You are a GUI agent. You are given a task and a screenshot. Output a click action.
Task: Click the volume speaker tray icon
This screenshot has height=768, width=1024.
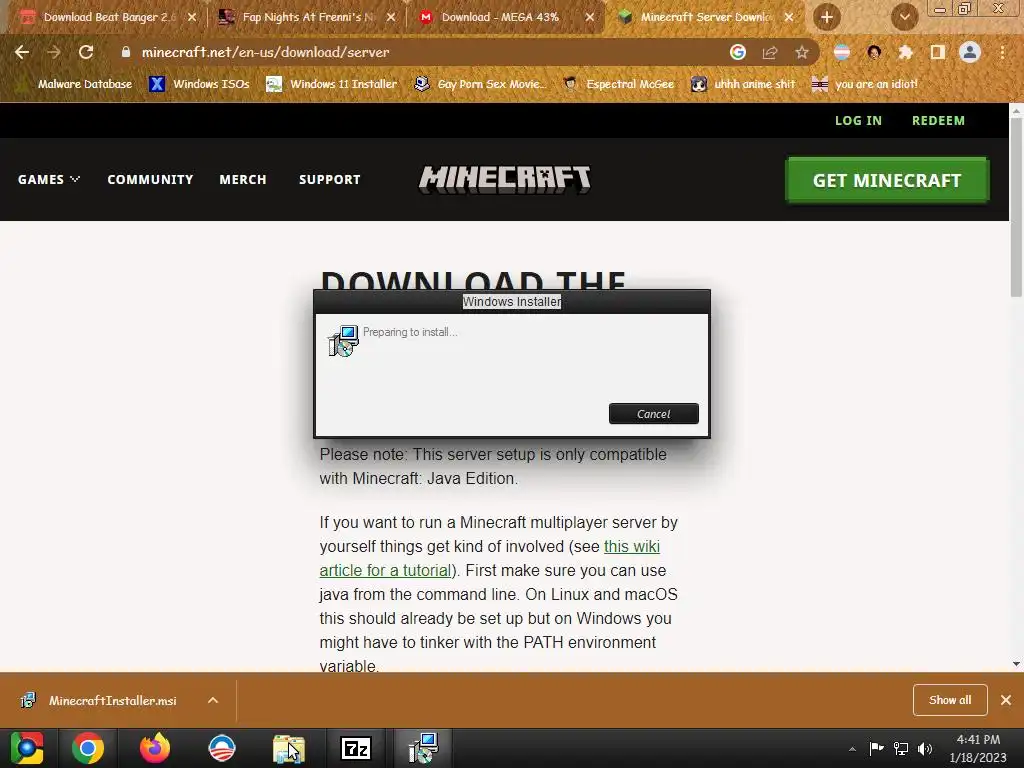(x=925, y=749)
